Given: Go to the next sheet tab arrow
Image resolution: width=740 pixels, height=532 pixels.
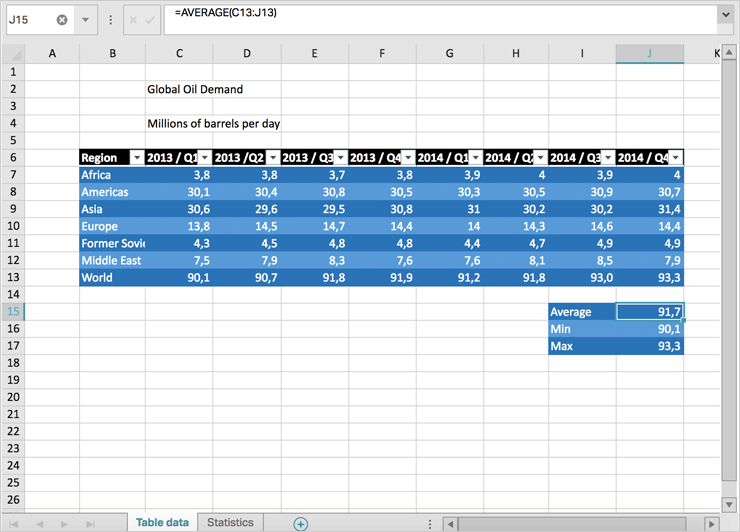Looking at the screenshot, I should point(65,523).
